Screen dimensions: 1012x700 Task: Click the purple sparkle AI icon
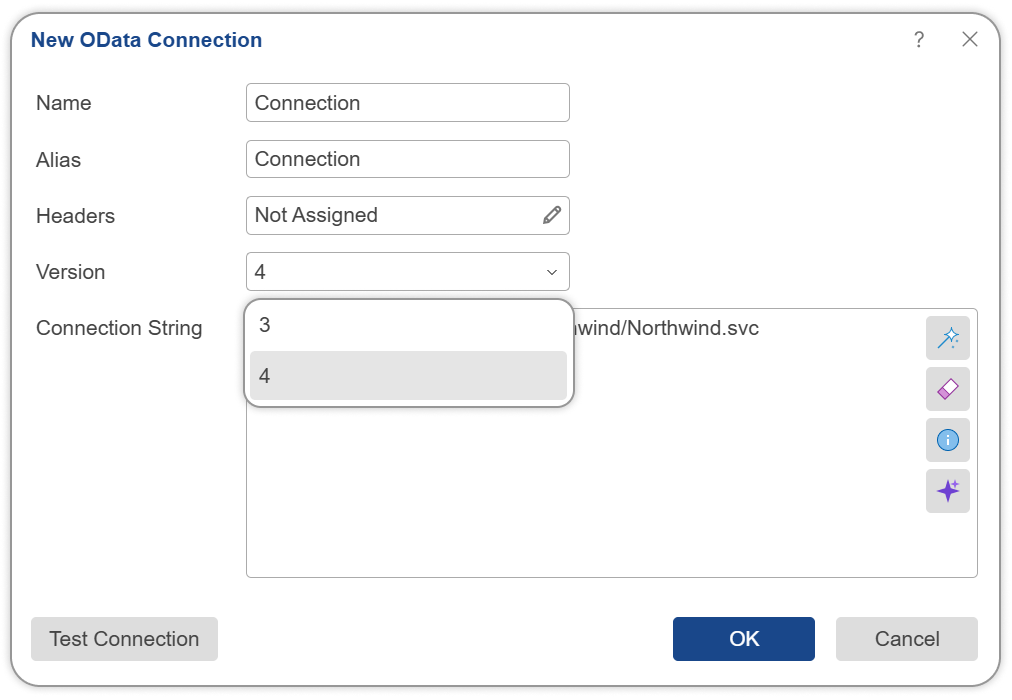tap(947, 491)
